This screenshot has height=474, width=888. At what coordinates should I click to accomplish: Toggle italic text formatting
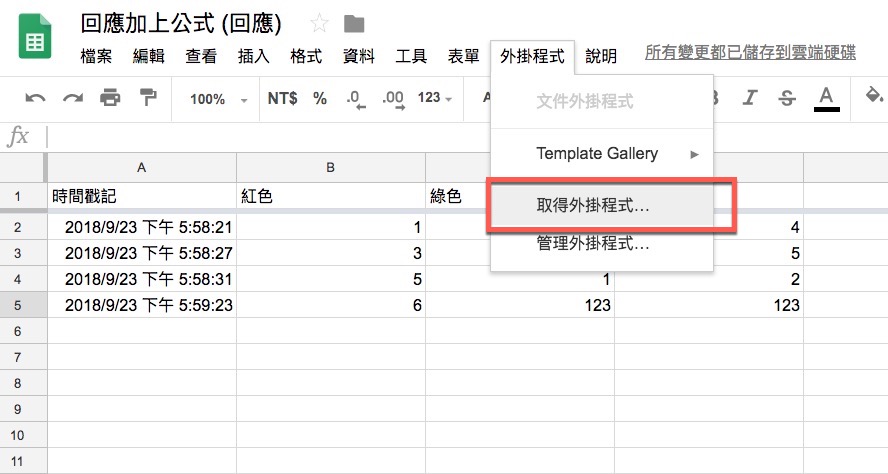[751, 98]
